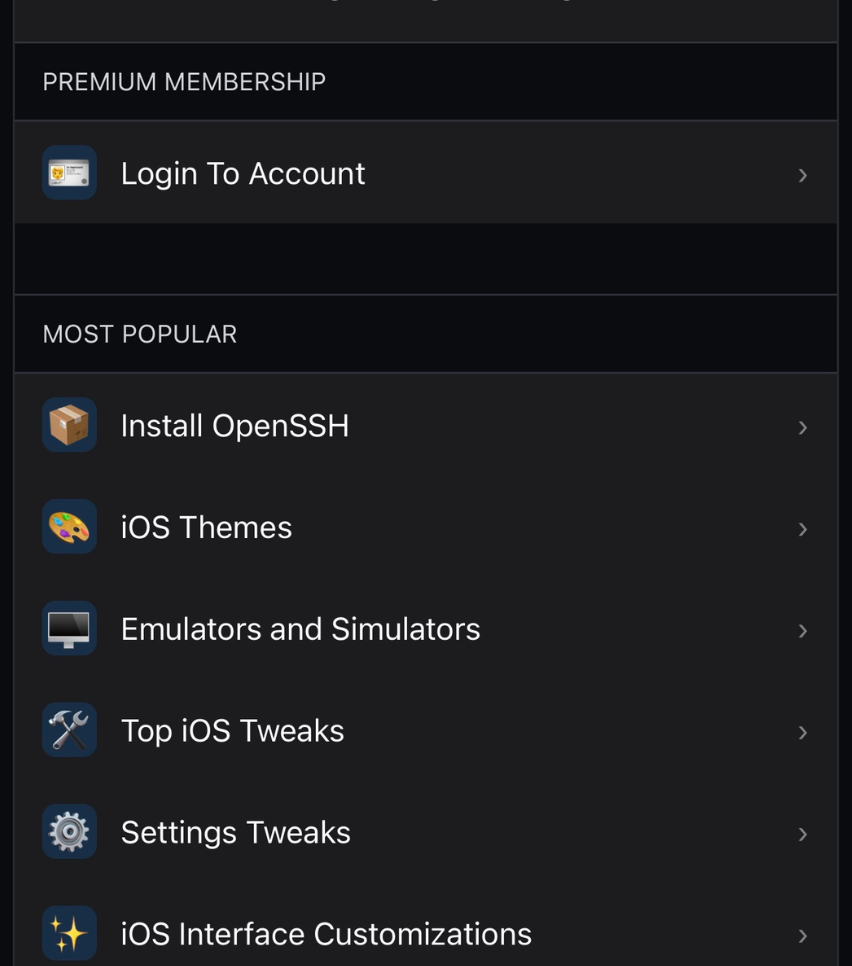Click the Premium Membership section header
Viewport: 852px width, 966px height.
pyautogui.click(x=184, y=82)
